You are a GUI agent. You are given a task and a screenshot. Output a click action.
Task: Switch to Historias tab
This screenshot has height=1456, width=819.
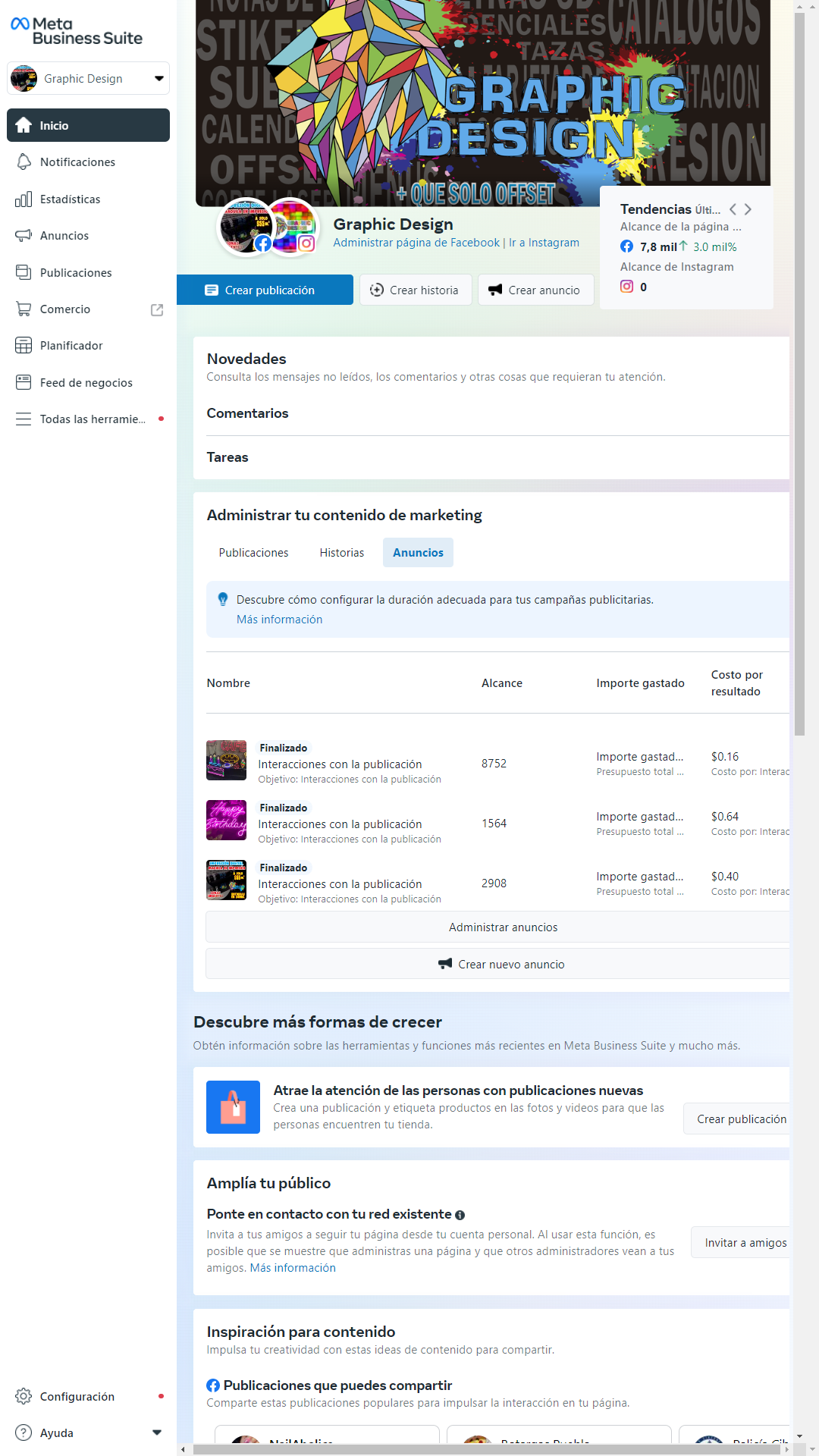point(342,553)
